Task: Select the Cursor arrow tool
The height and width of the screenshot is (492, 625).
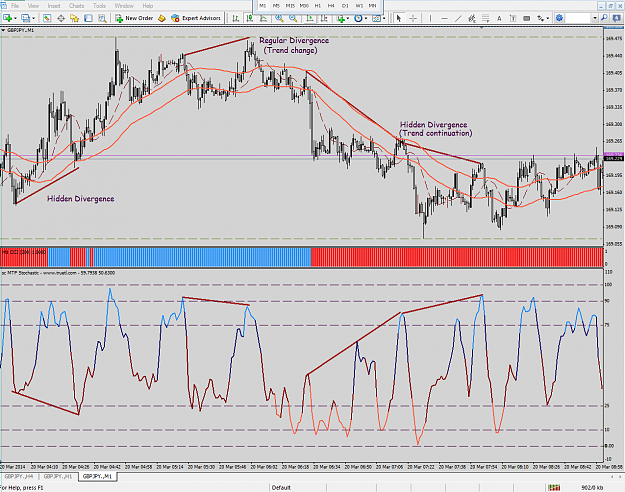Action: point(398,18)
